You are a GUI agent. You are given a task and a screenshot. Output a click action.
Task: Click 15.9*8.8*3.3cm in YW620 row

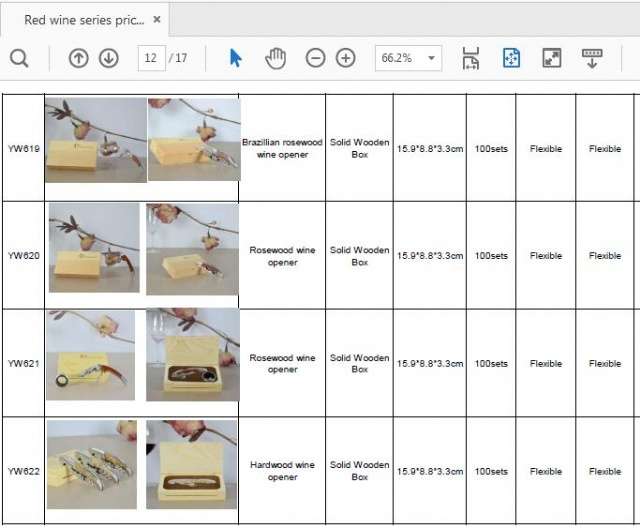click(430, 256)
